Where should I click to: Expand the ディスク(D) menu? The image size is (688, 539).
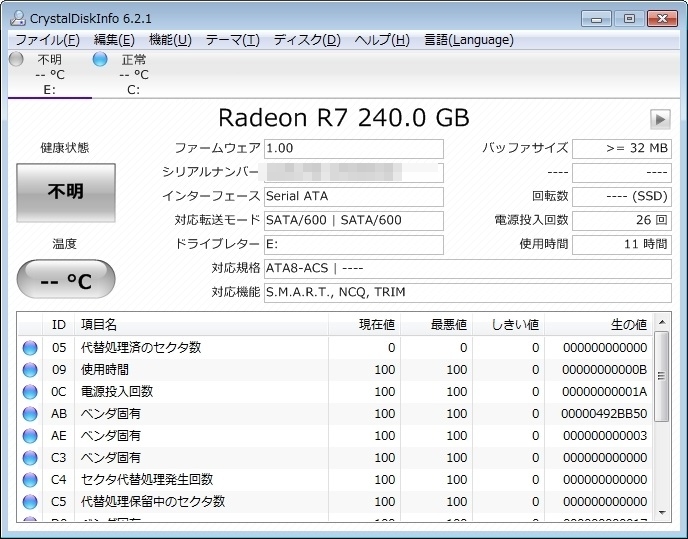(x=307, y=40)
